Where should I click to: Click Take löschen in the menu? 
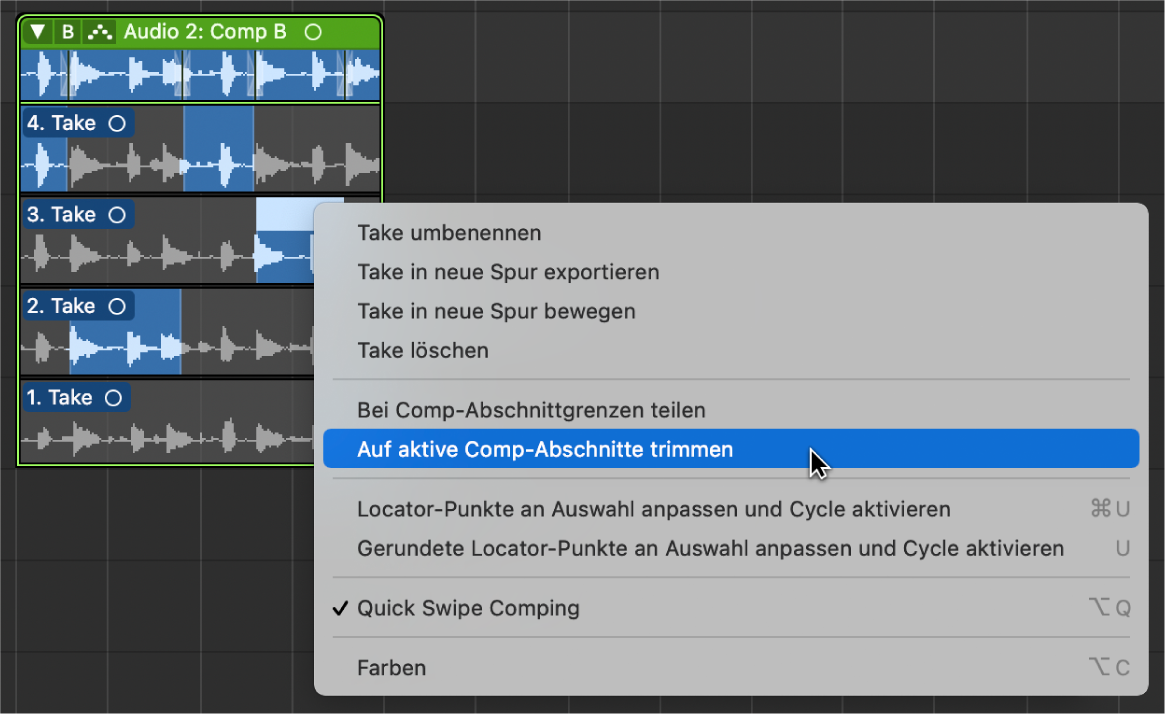423,351
